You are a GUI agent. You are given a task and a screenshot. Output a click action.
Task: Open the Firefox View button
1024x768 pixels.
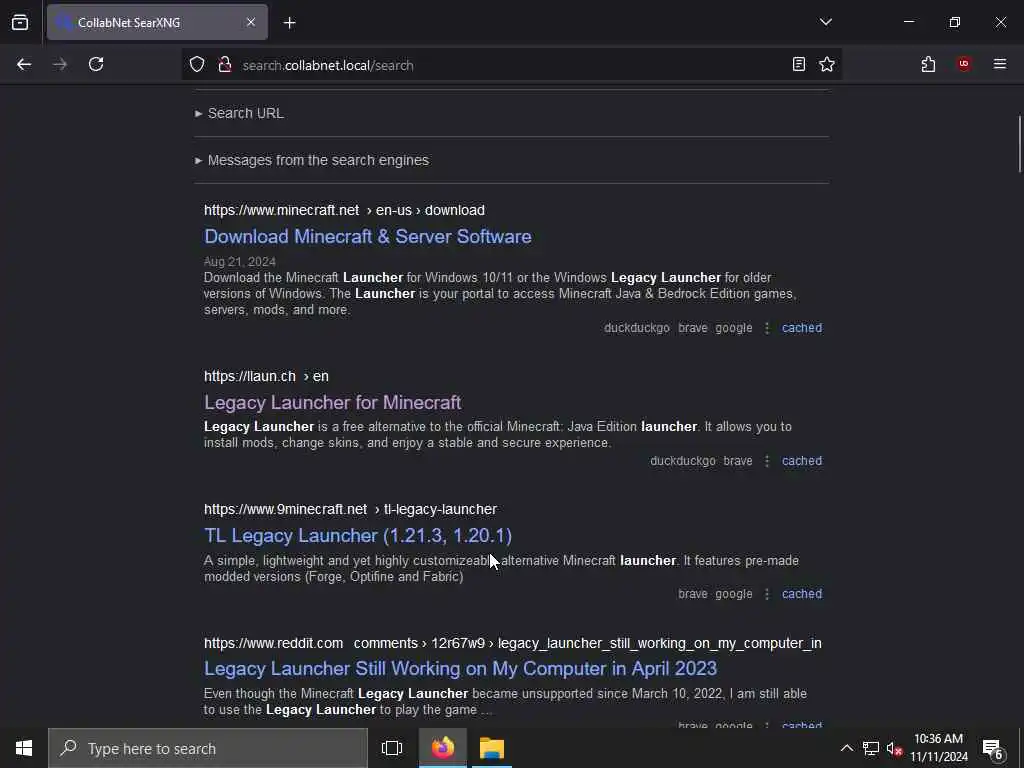click(x=20, y=22)
